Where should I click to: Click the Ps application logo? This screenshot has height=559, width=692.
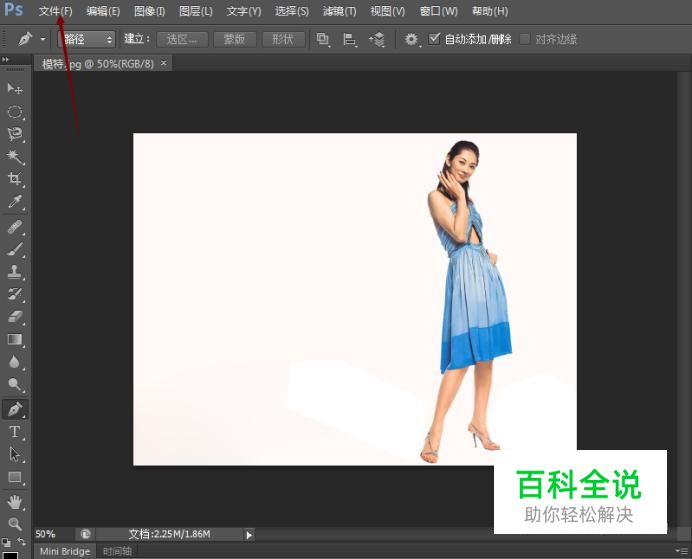click(13, 9)
